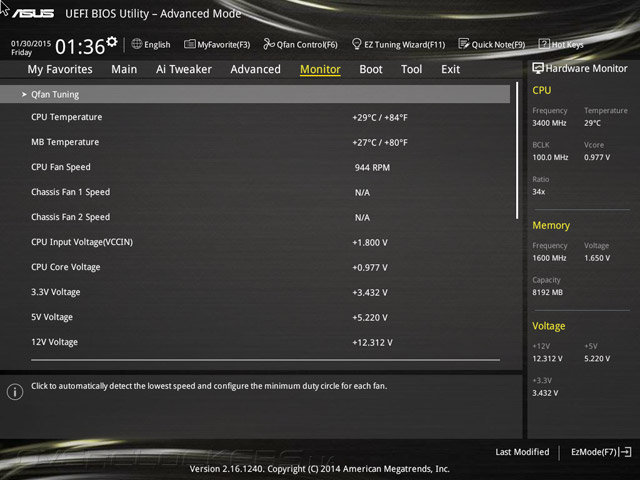This screenshot has width=640, height=480.
Task: Click the globe language icon
Action: [137, 44]
